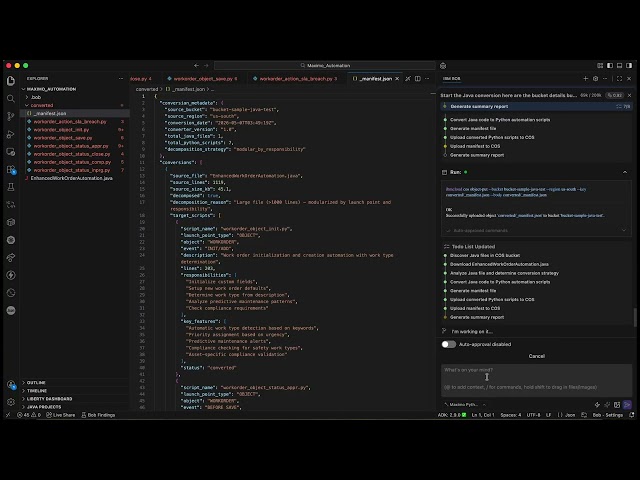Open the Manage gear in activity bar

11,402
